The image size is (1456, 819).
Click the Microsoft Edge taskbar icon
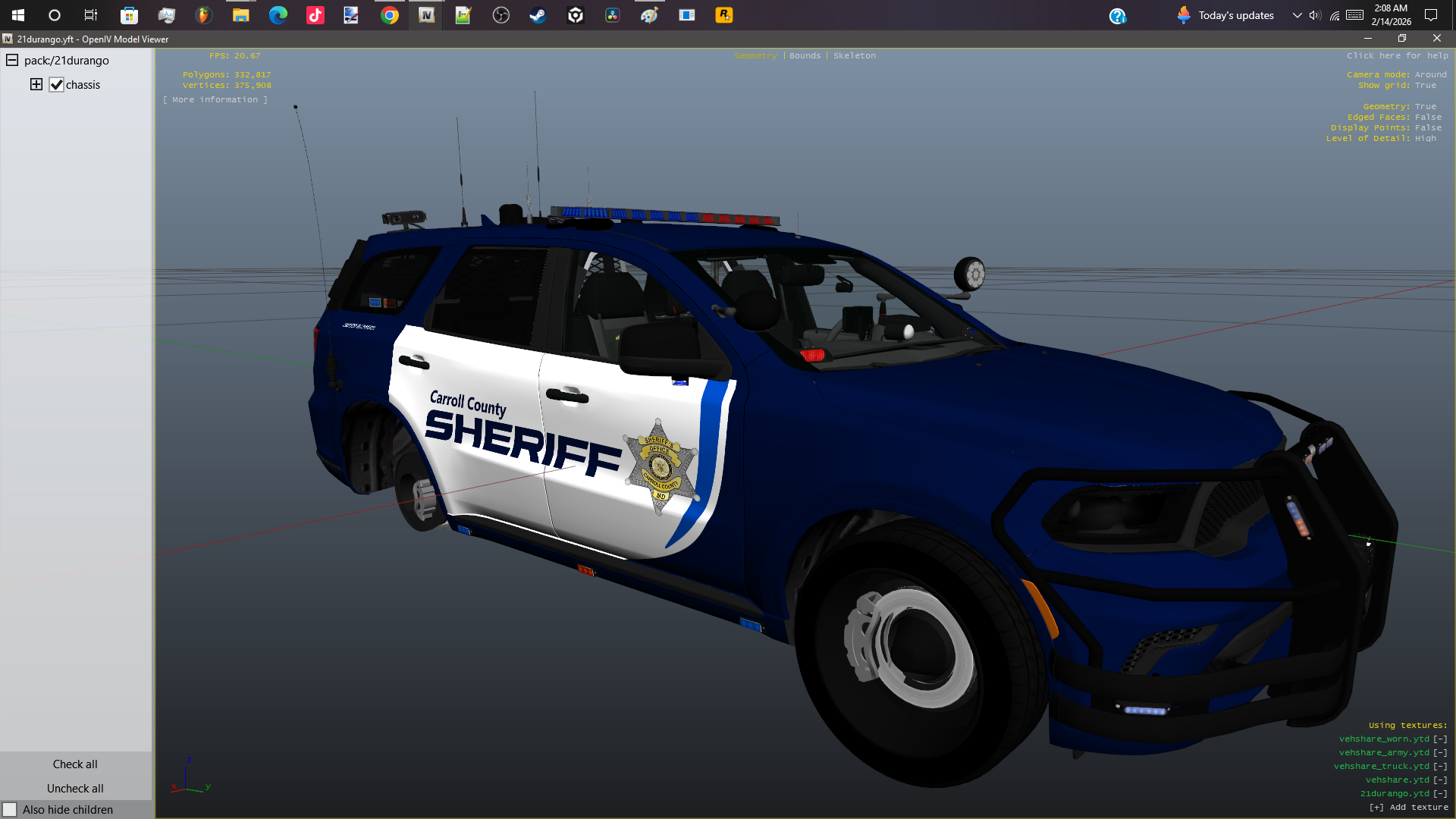coord(278,15)
